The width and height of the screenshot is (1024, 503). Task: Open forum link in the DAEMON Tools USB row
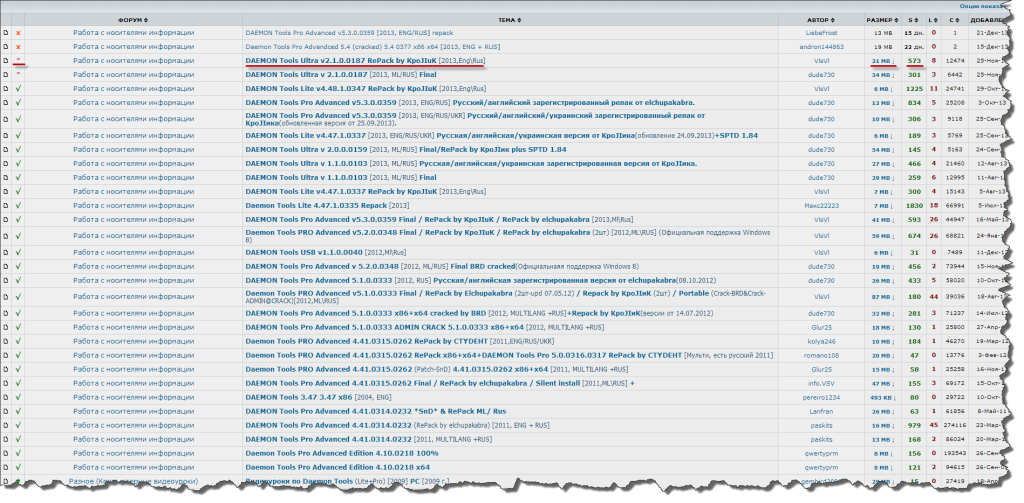[133, 252]
